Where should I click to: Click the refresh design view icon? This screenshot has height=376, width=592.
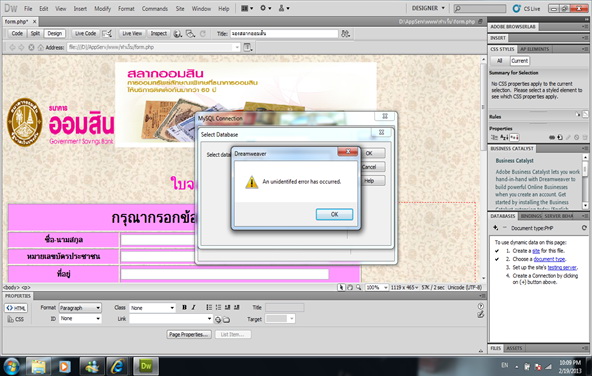pos(203,34)
